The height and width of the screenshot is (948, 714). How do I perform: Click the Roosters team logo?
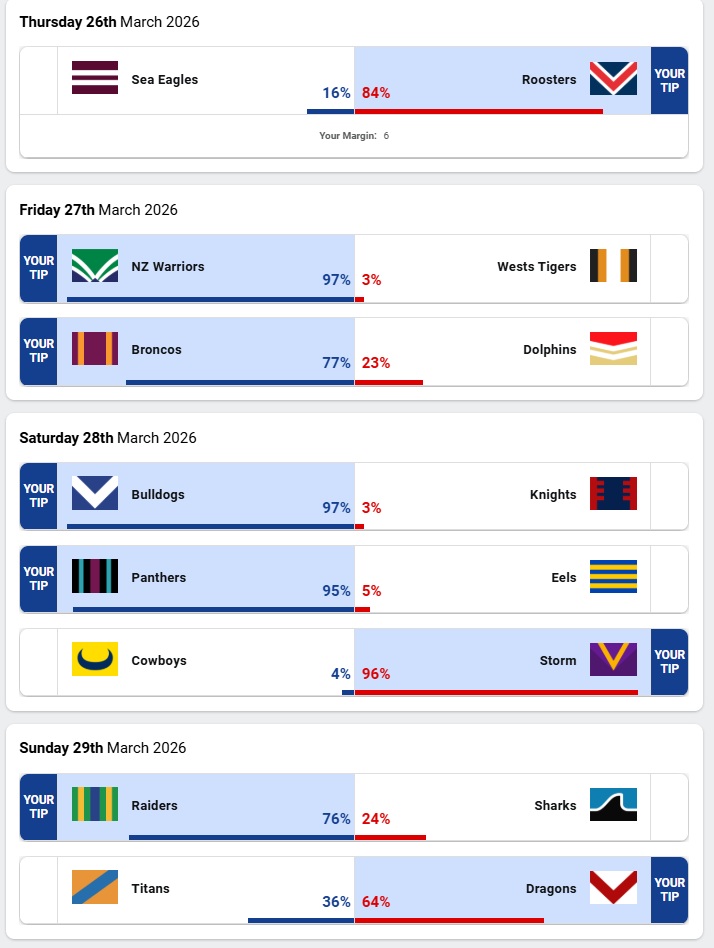[x=613, y=78]
